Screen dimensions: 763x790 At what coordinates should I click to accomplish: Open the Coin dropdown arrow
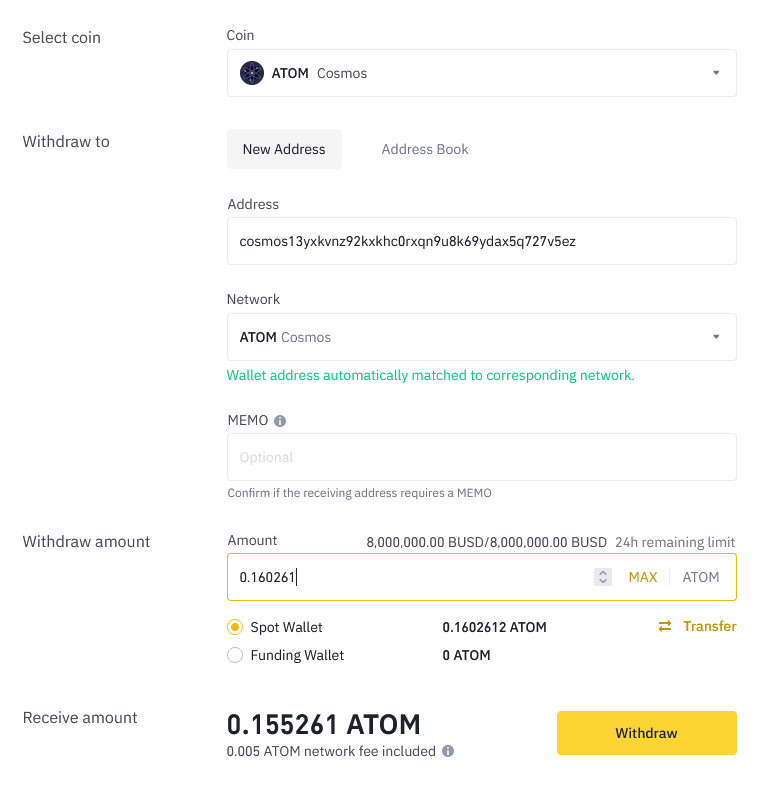(716, 73)
